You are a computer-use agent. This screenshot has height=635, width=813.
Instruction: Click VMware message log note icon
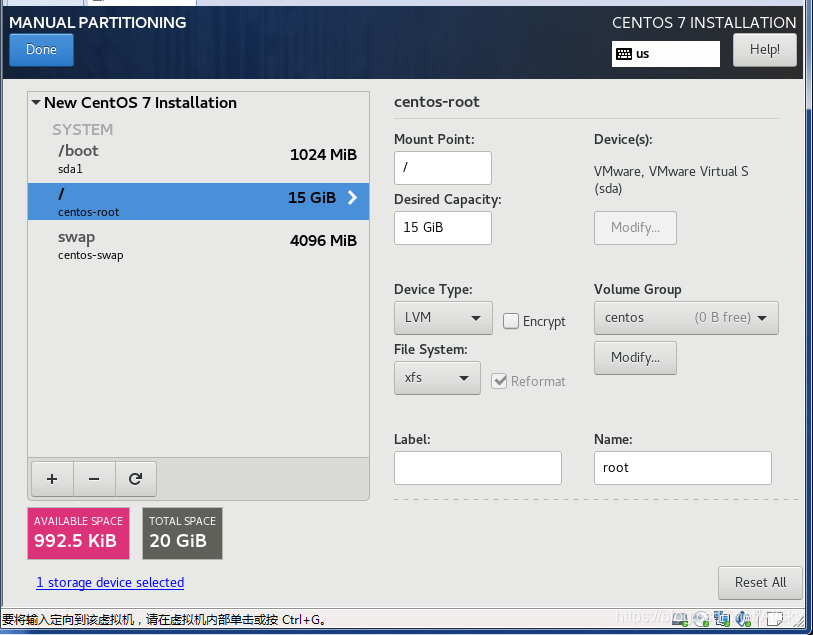775,619
